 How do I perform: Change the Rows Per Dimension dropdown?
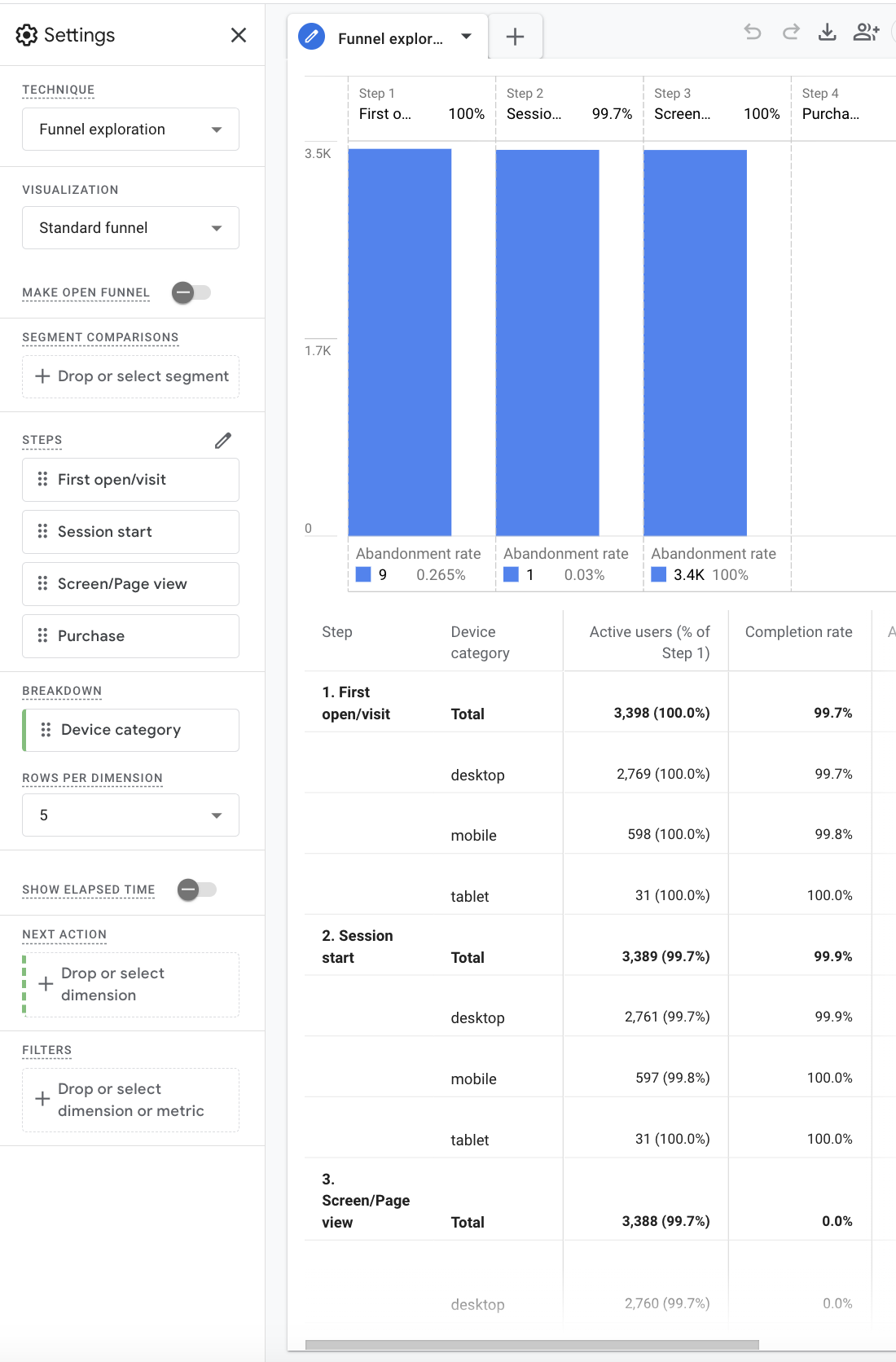[x=130, y=815]
